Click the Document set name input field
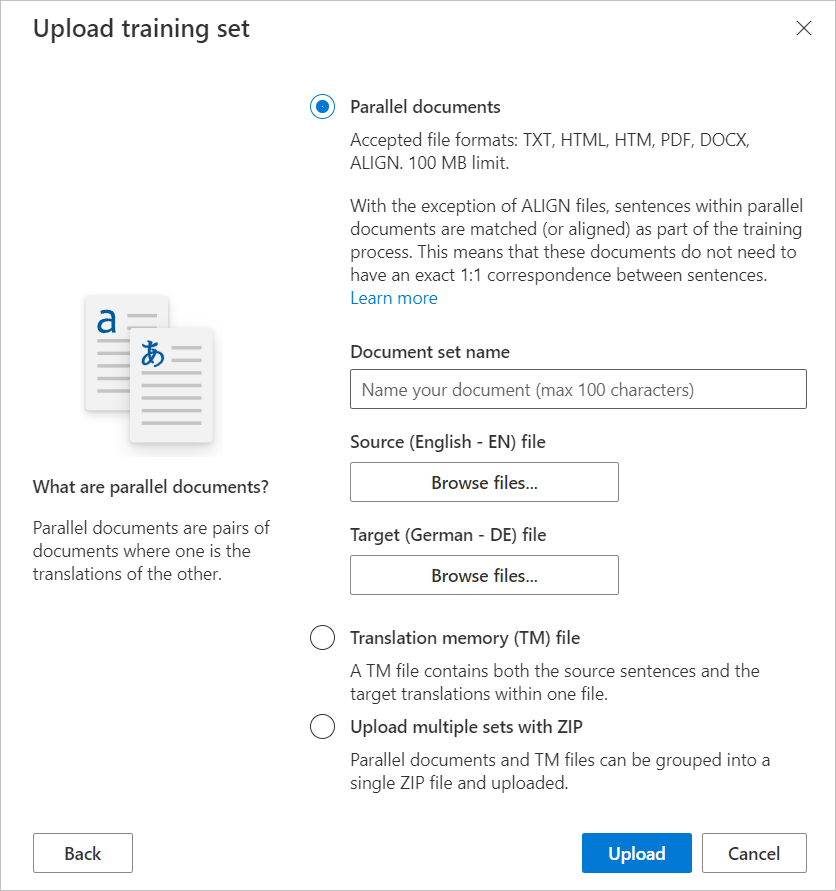This screenshot has width=836, height=891. [x=578, y=389]
